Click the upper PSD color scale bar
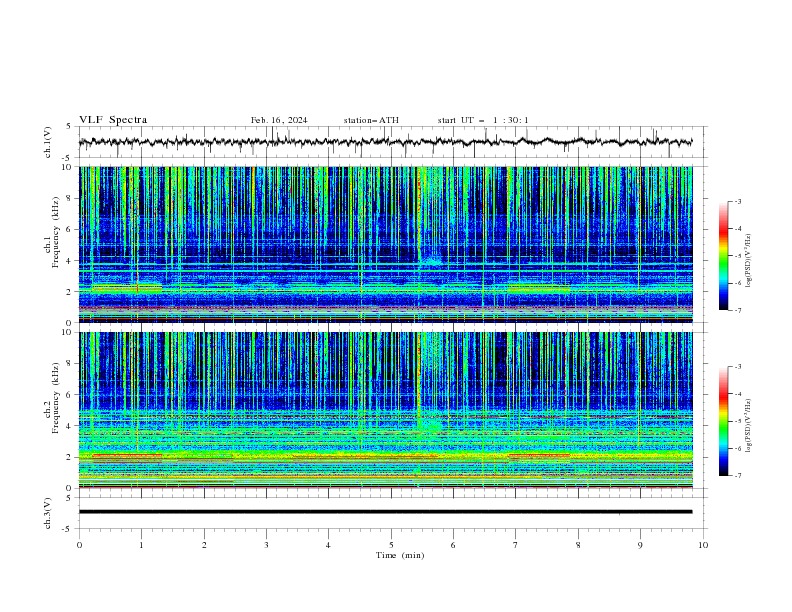Viewport: 792px width, 612px height. tap(724, 255)
